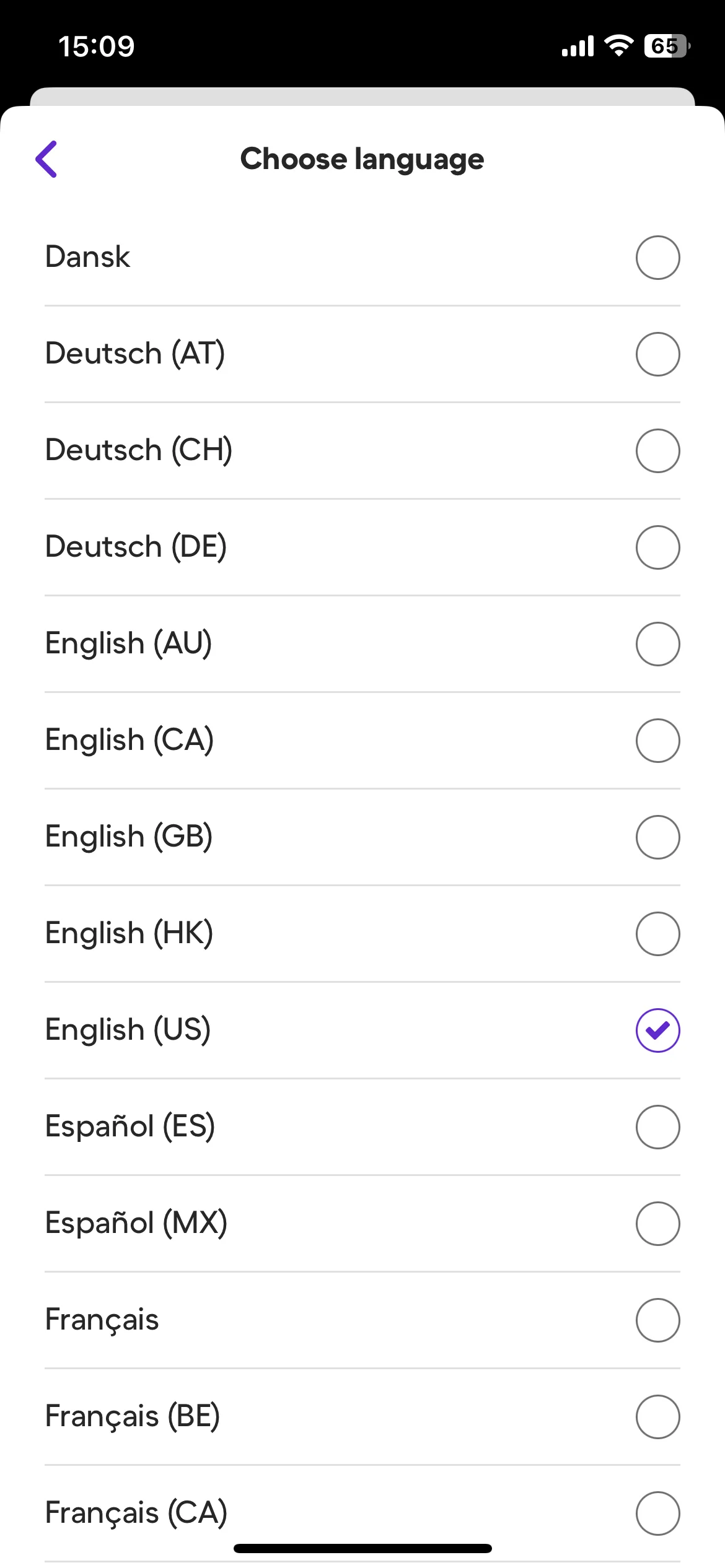Tap the purple checkmark for English (US)
Viewport: 725px width, 1568px height.
point(657,1030)
